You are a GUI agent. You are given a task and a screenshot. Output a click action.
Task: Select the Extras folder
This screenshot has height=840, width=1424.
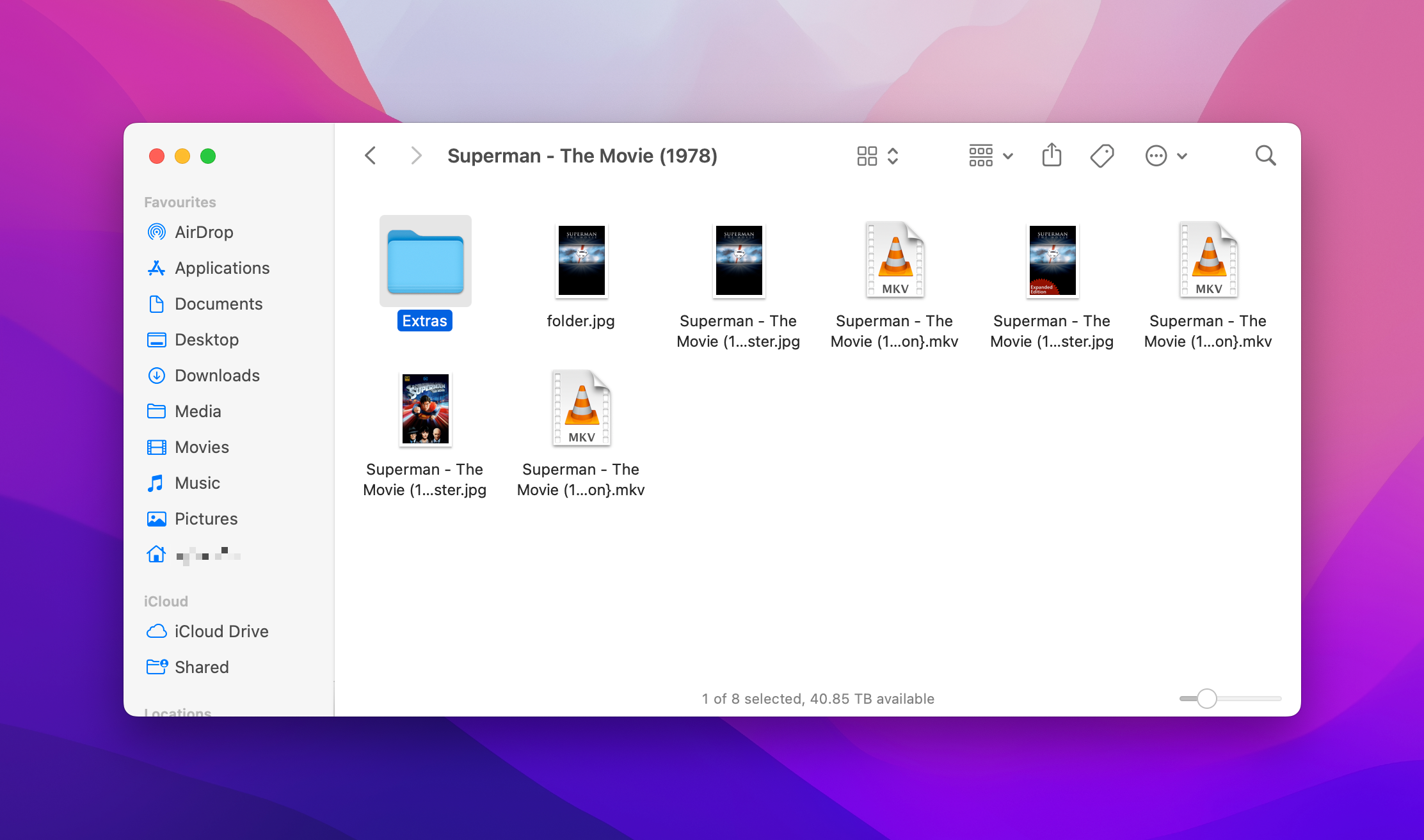(x=425, y=262)
